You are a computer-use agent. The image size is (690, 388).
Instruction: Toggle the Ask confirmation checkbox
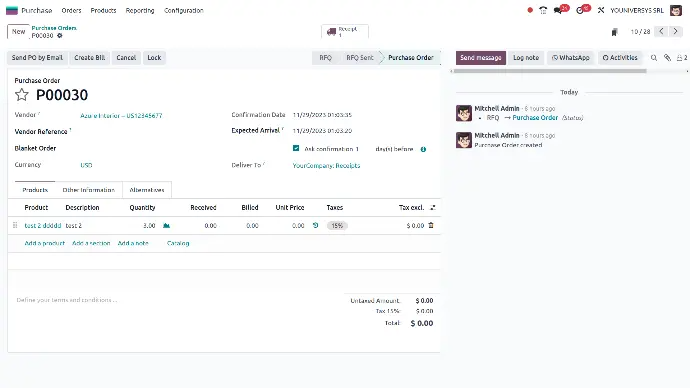[296, 148]
